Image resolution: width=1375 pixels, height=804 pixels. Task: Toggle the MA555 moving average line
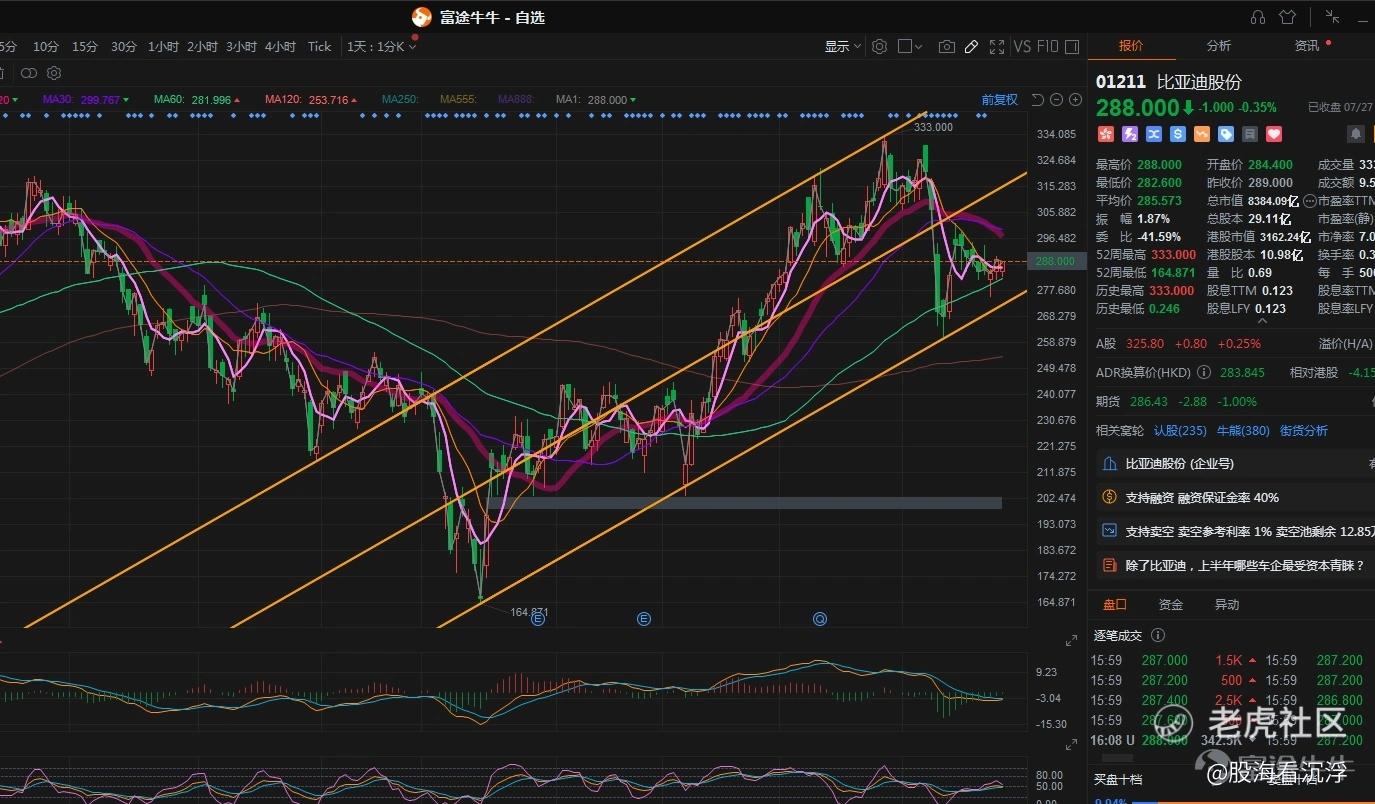pyautogui.click(x=457, y=100)
